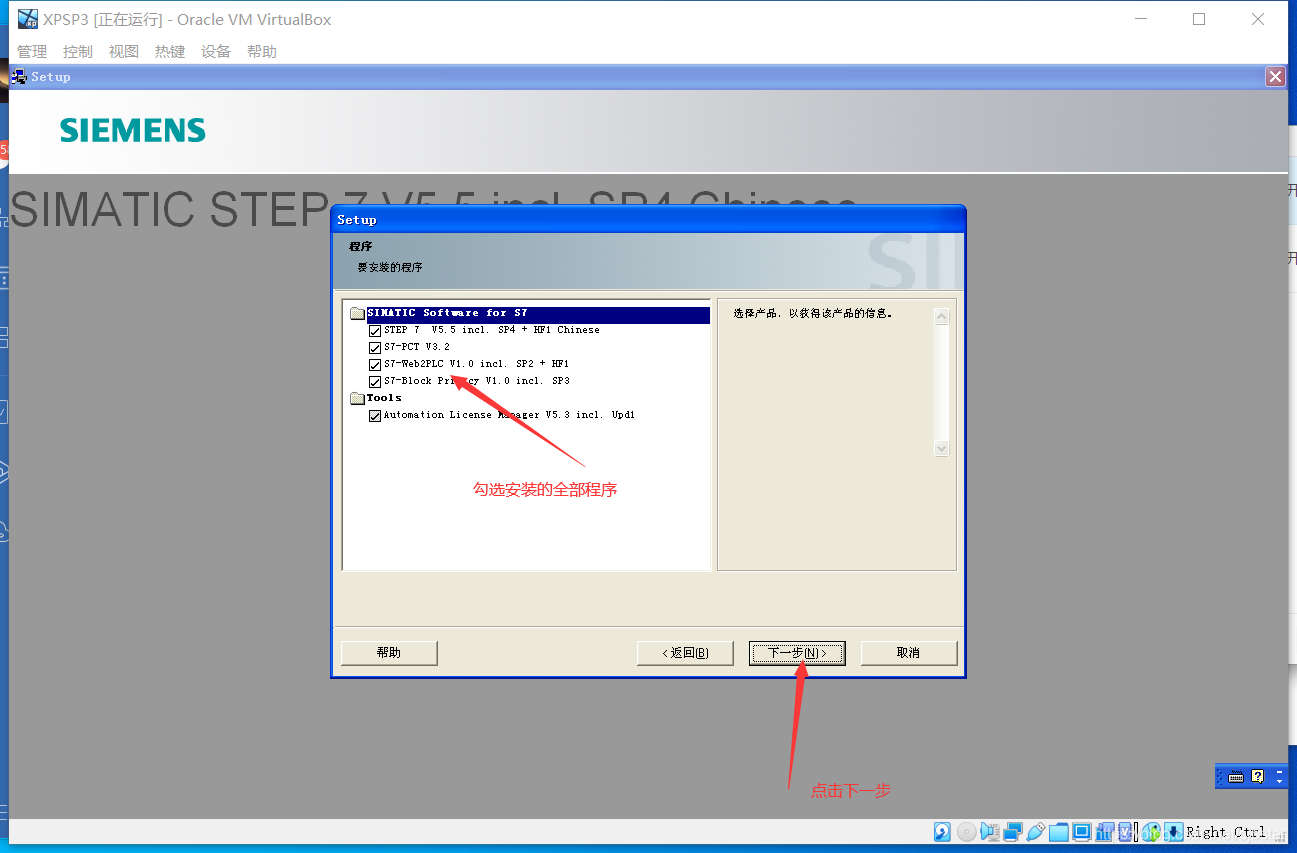The image size is (1297, 853).
Task: Click the 帮助 button in Setup dialog
Action: (x=389, y=653)
